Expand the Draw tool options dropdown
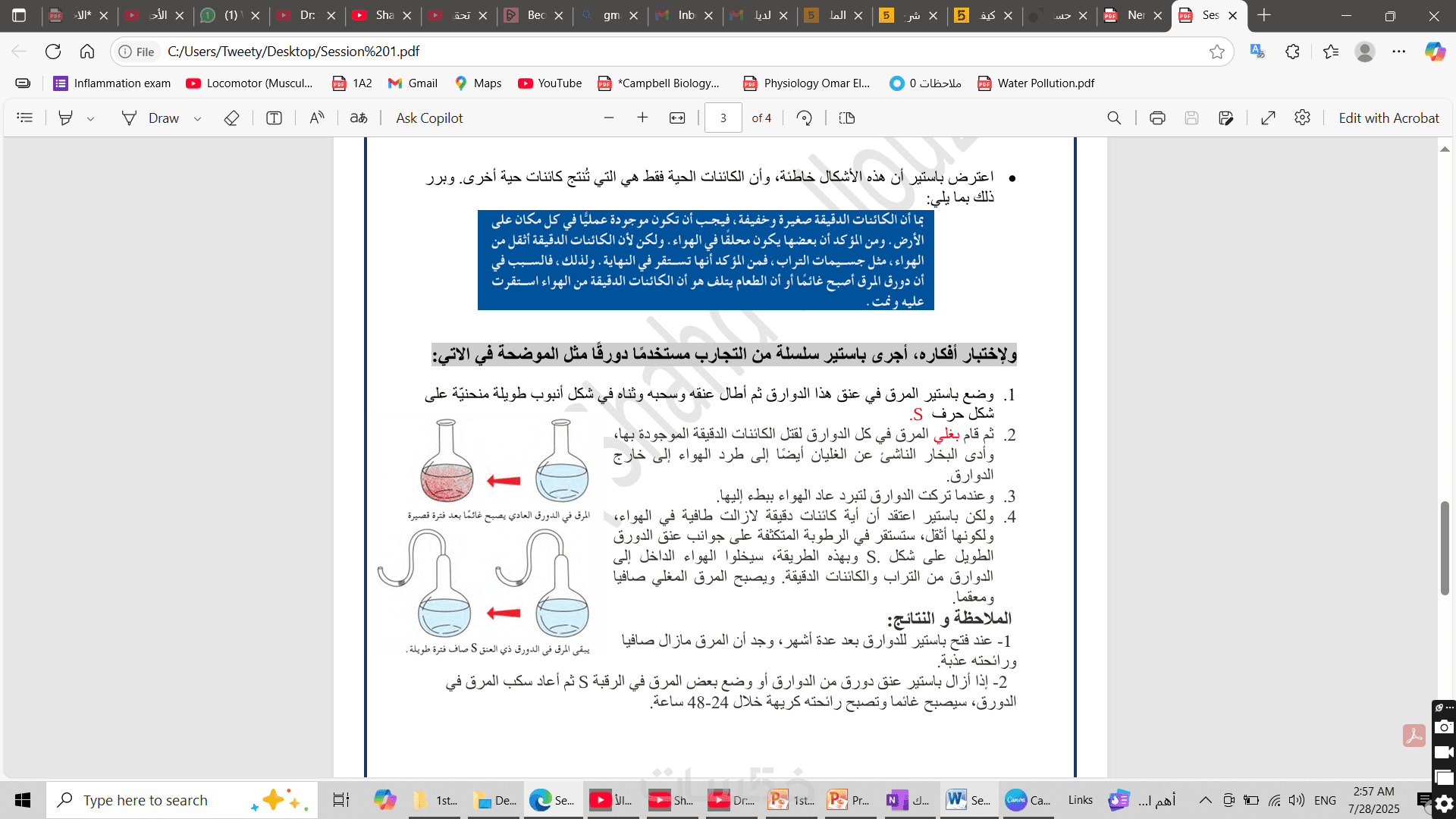Screen dimensions: 1456x819 tap(197, 119)
